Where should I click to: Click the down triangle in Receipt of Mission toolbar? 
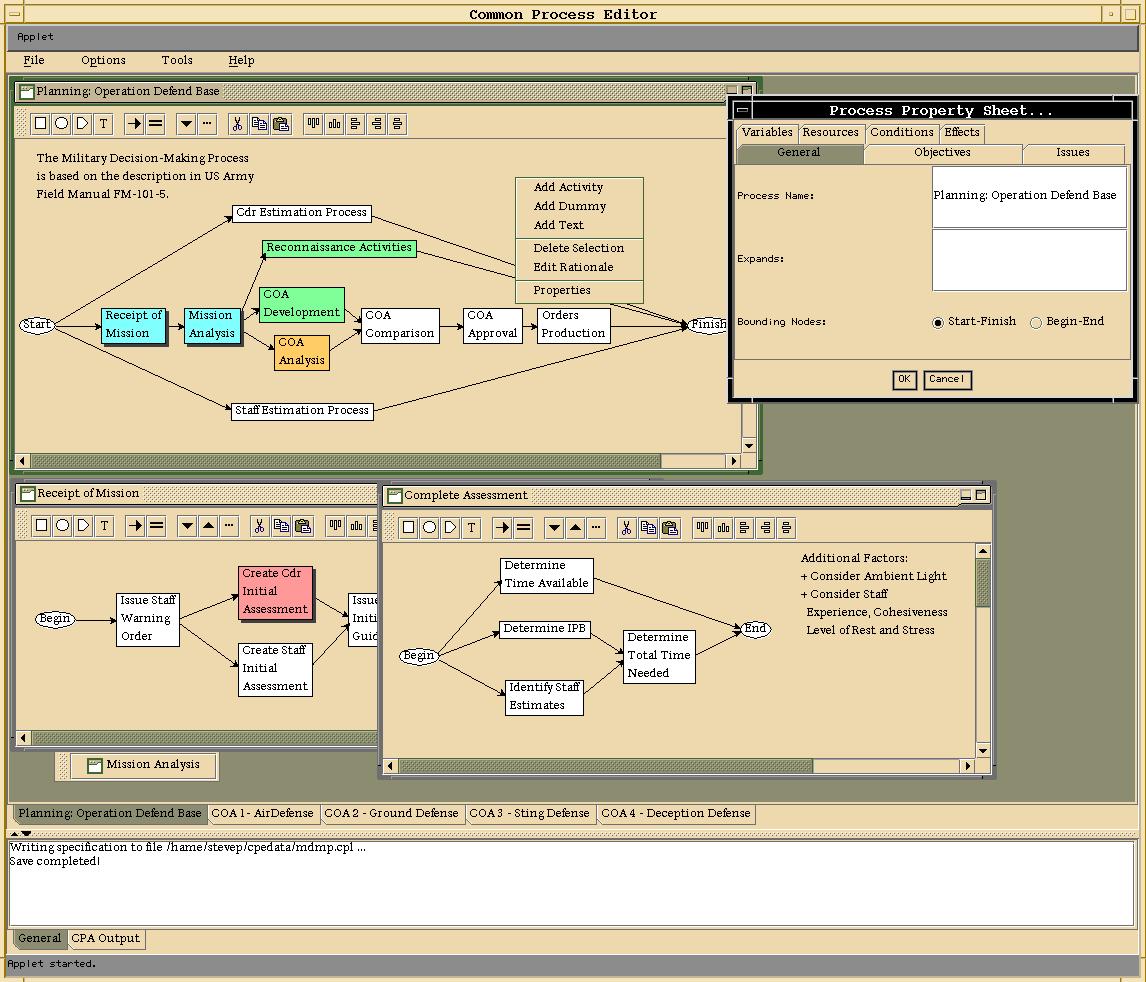(187, 526)
